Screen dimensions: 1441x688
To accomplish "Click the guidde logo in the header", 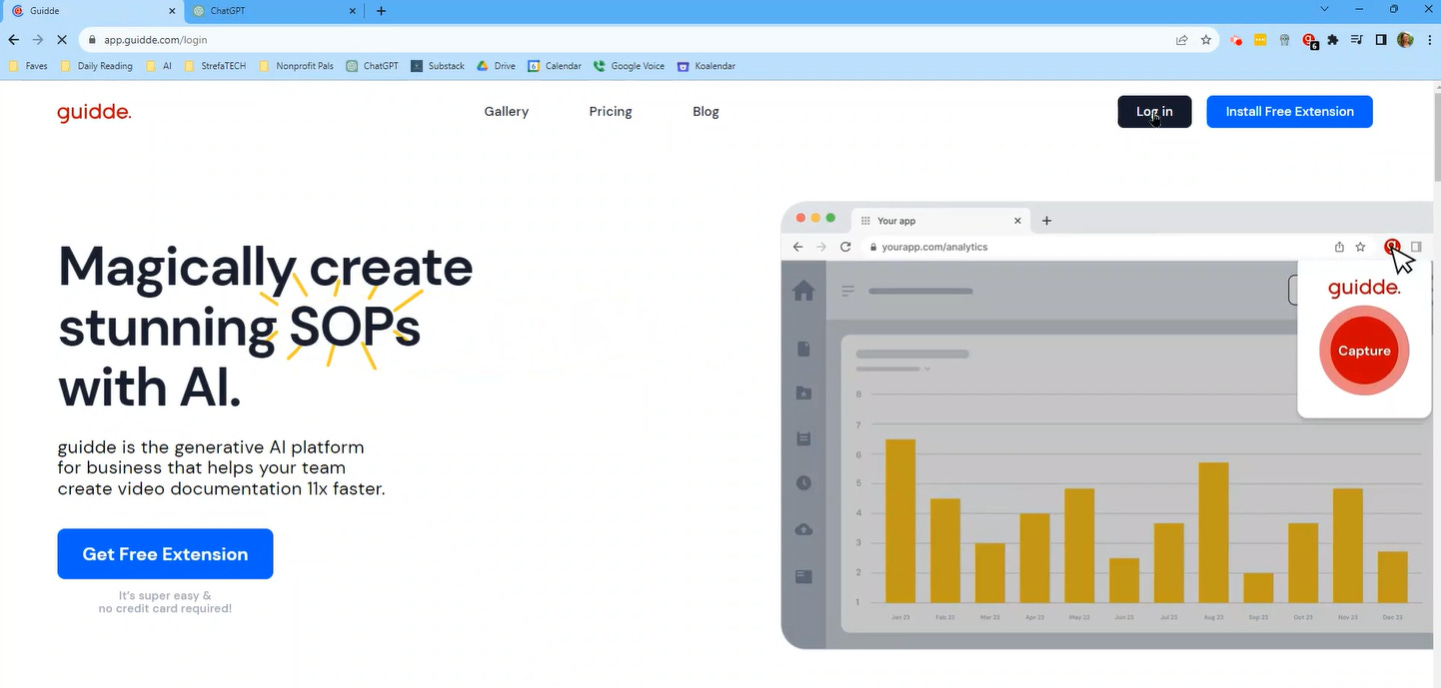I will pos(94,112).
